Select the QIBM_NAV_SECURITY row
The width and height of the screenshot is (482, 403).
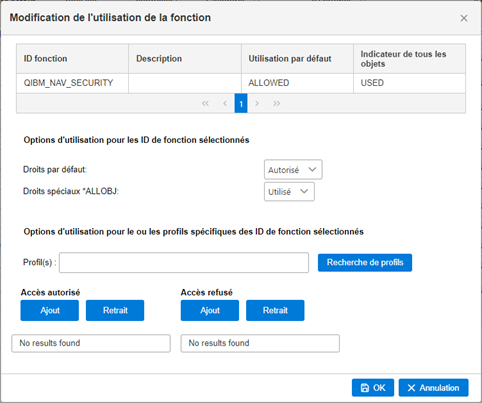pyautogui.click(x=241, y=83)
